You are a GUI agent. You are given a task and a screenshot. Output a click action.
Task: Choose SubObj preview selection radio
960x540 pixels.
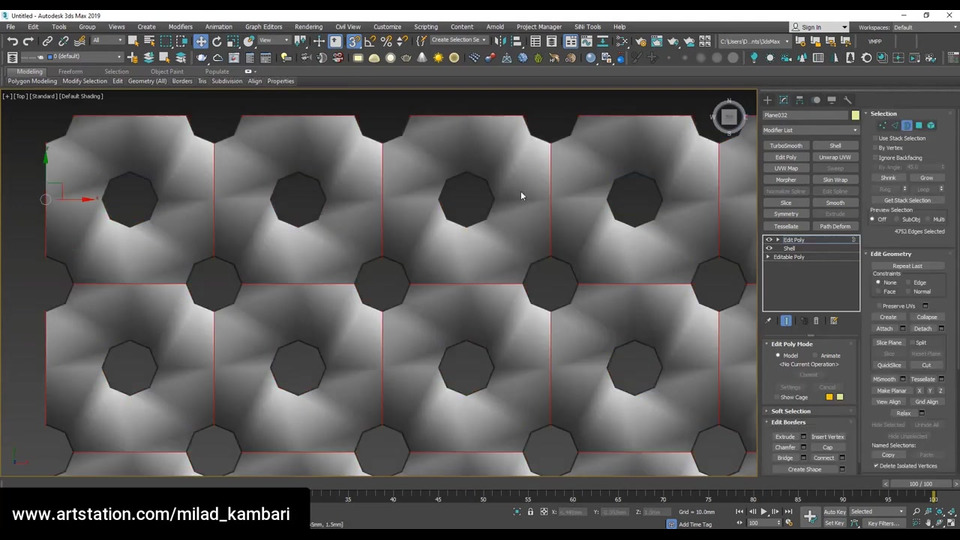coord(897,219)
